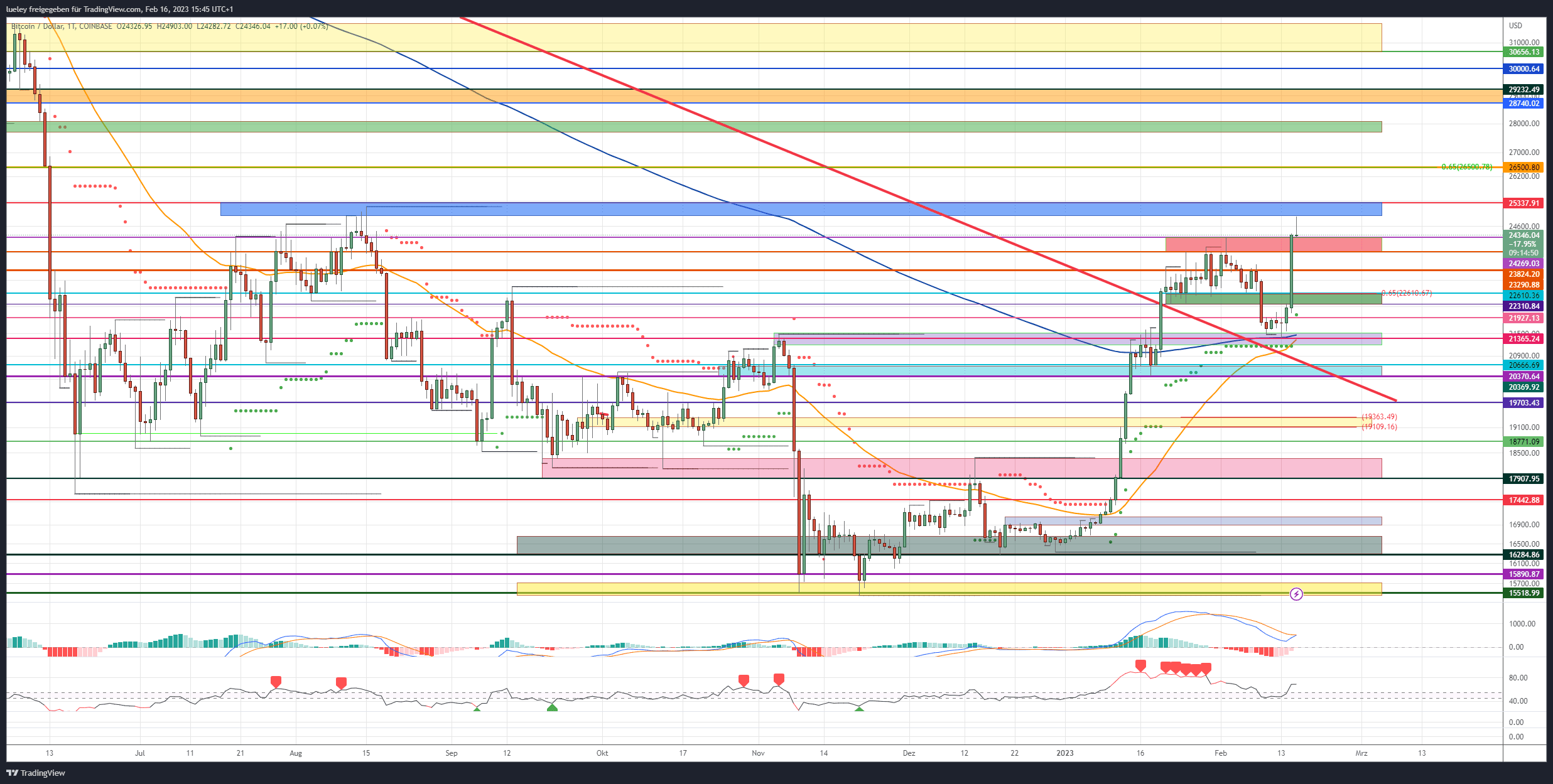Click the 16900.00 price scale tick
The width and height of the screenshot is (1553, 784).
[1524, 525]
